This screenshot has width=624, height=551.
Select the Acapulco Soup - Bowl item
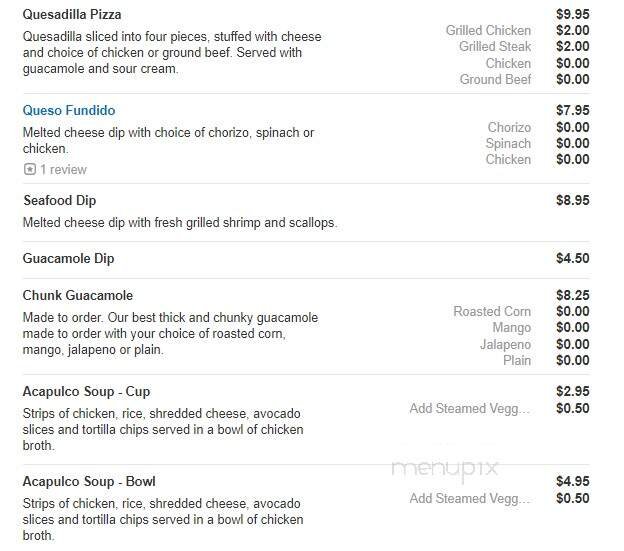tap(89, 482)
